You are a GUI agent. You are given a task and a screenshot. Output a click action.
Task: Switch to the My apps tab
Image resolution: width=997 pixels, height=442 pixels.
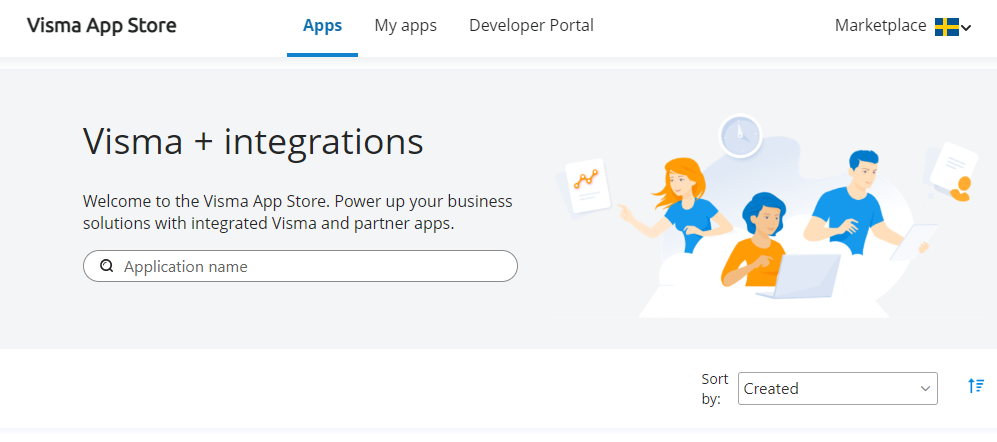coord(406,26)
